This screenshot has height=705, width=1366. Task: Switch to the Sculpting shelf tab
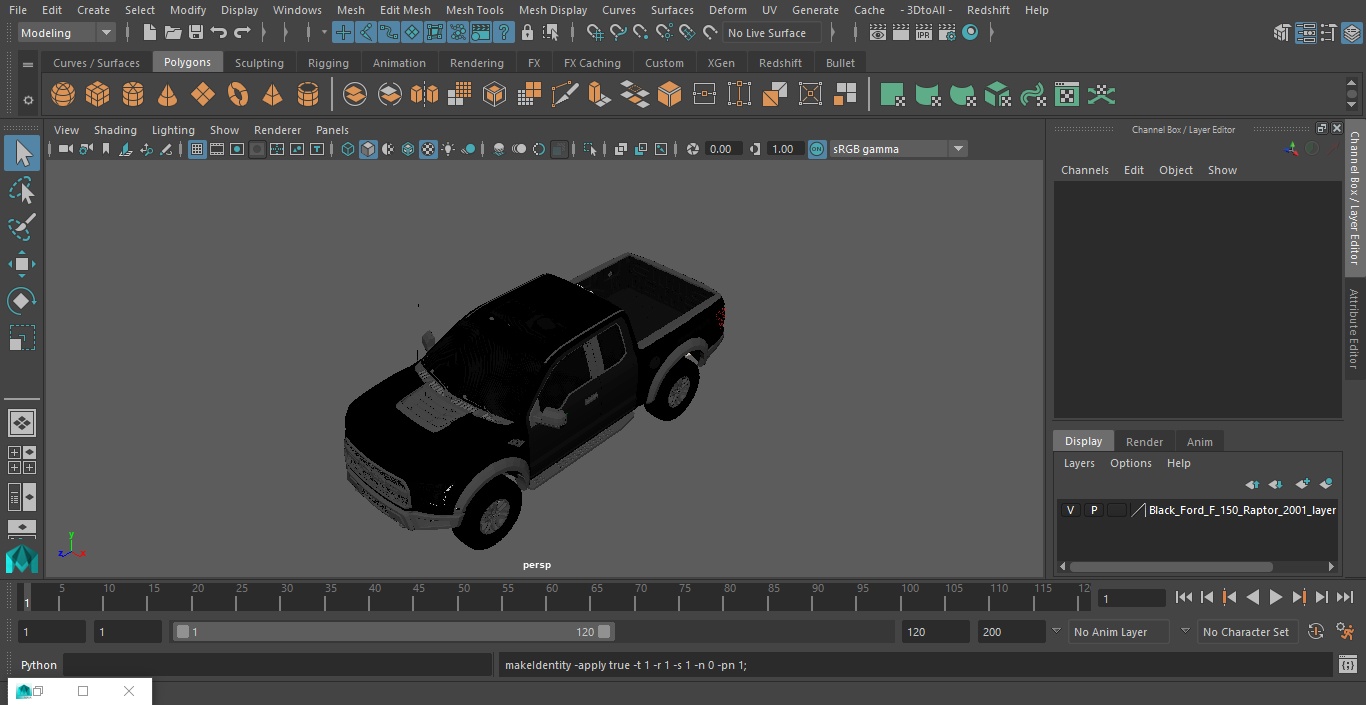(x=259, y=63)
